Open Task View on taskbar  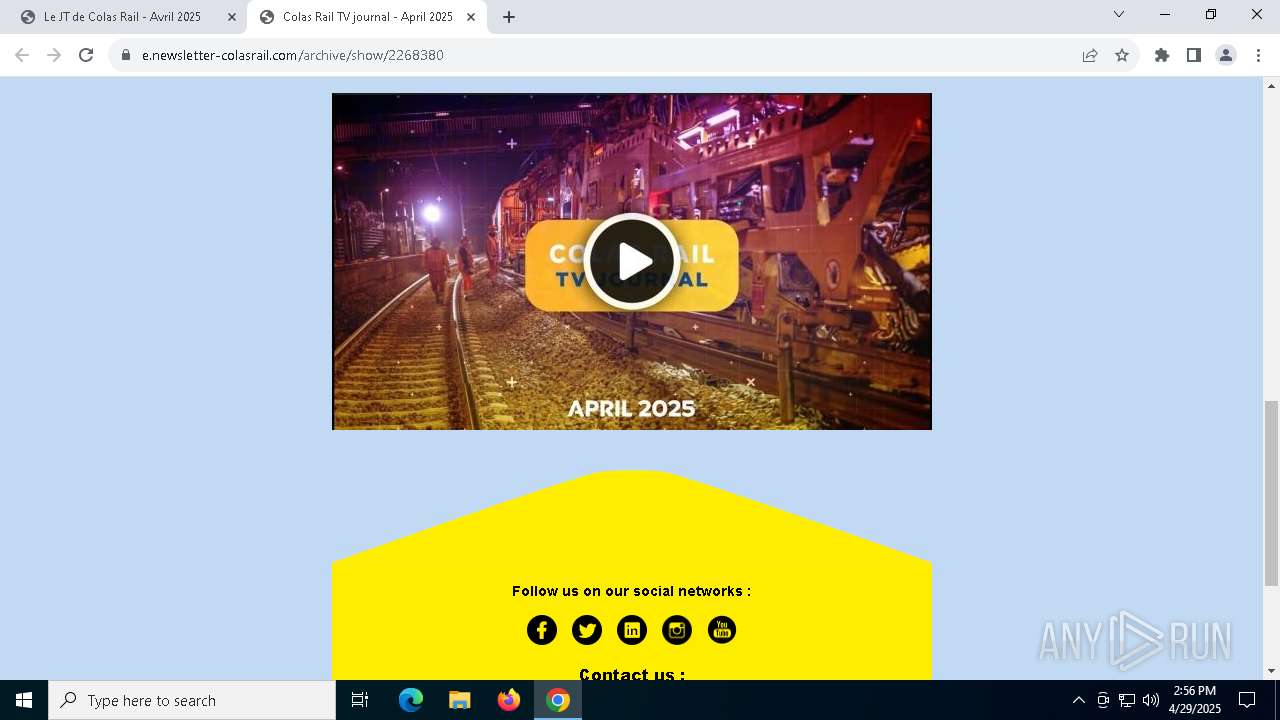[360, 700]
